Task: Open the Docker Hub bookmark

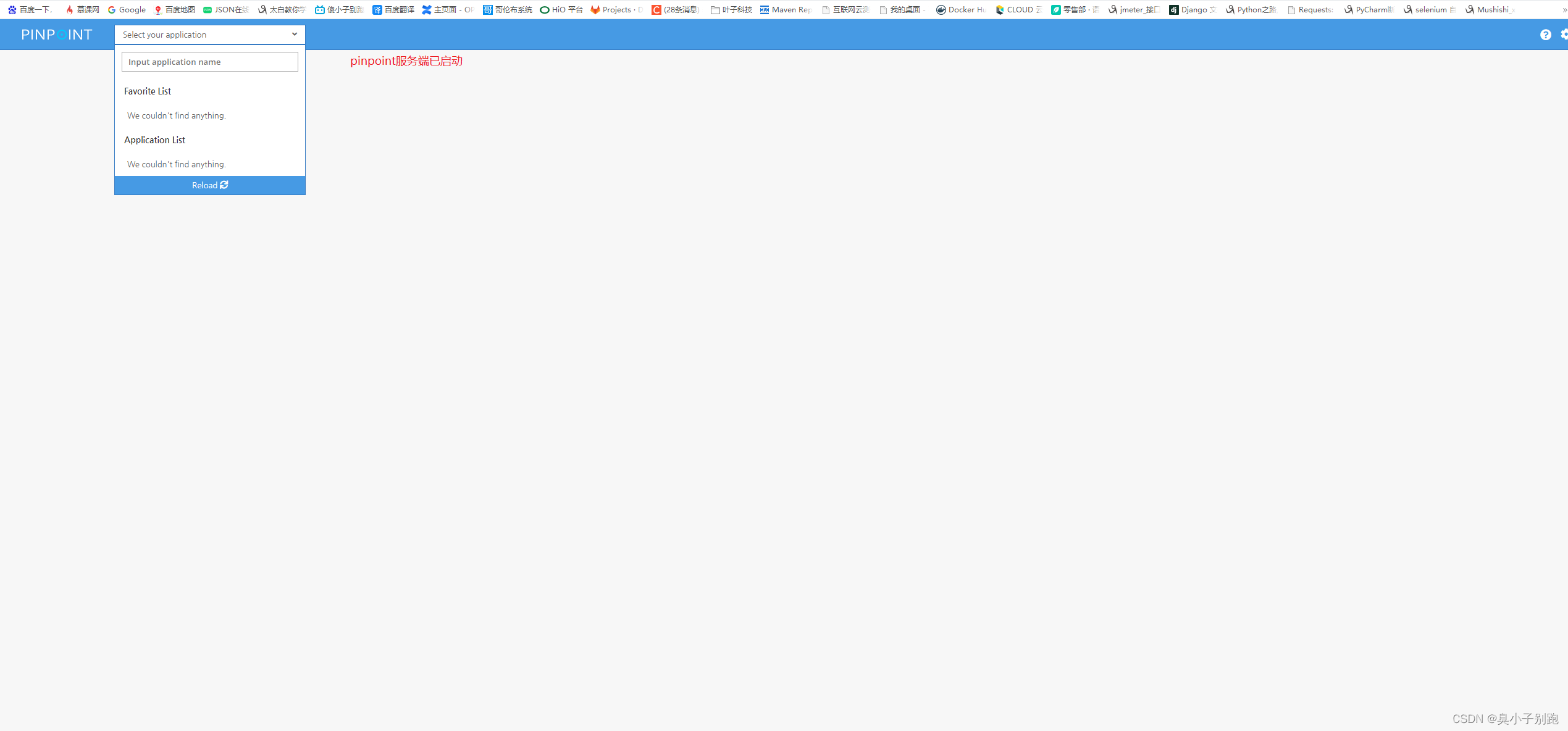Action: click(x=961, y=9)
